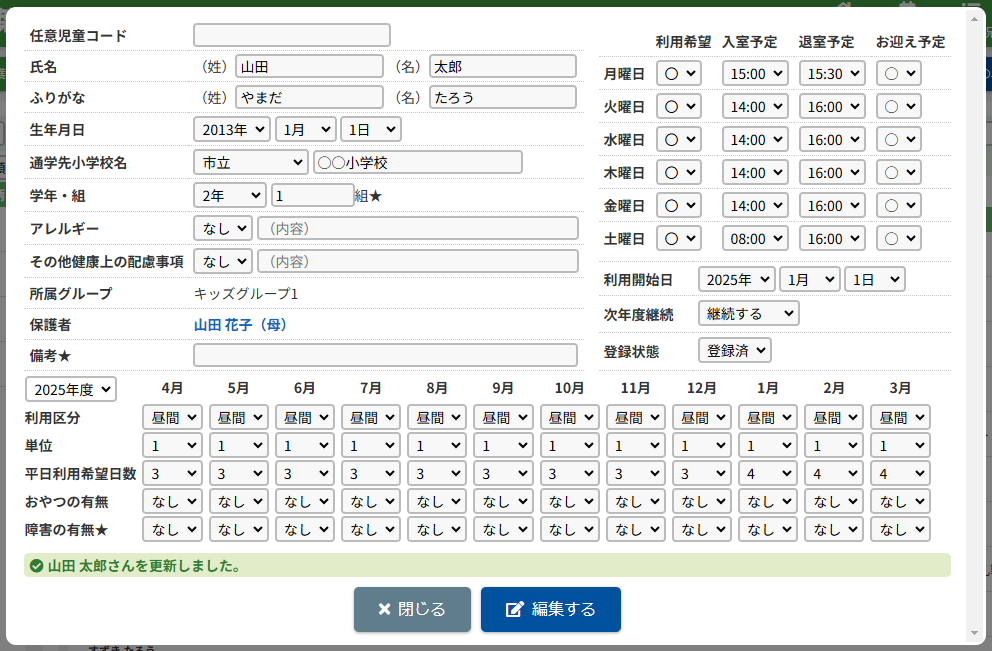The height and width of the screenshot is (651, 992).
Task: Toggle Wednesday 利用希望 circle selector
Action: pyautogui.click(x=679, y=140)
